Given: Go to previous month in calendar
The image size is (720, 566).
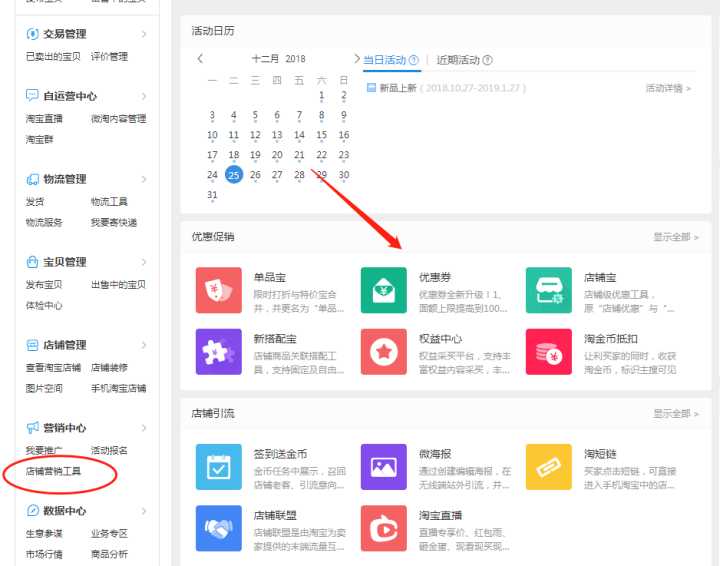Looking at the screenshot, I should 200,59.
